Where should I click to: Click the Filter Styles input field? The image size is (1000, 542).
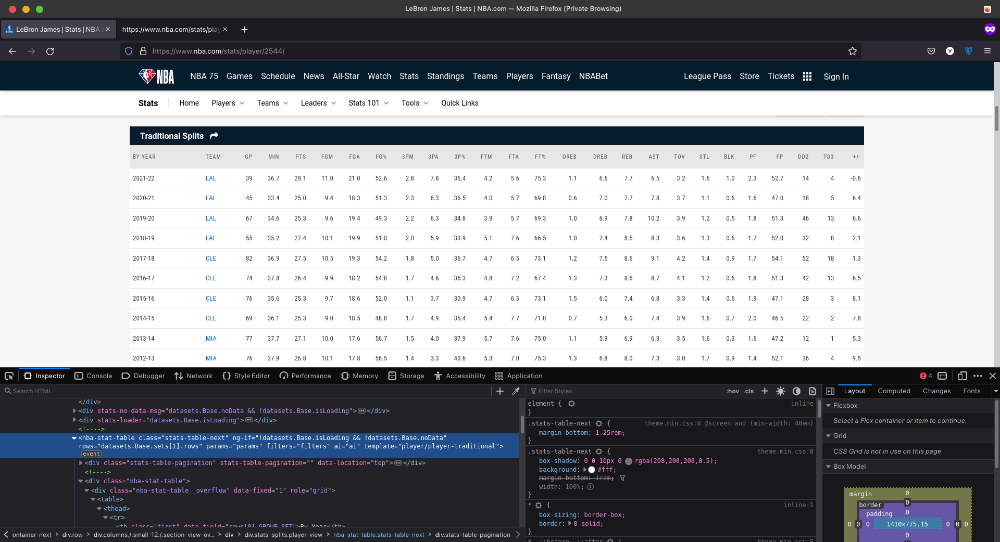[x=625, y=391]
